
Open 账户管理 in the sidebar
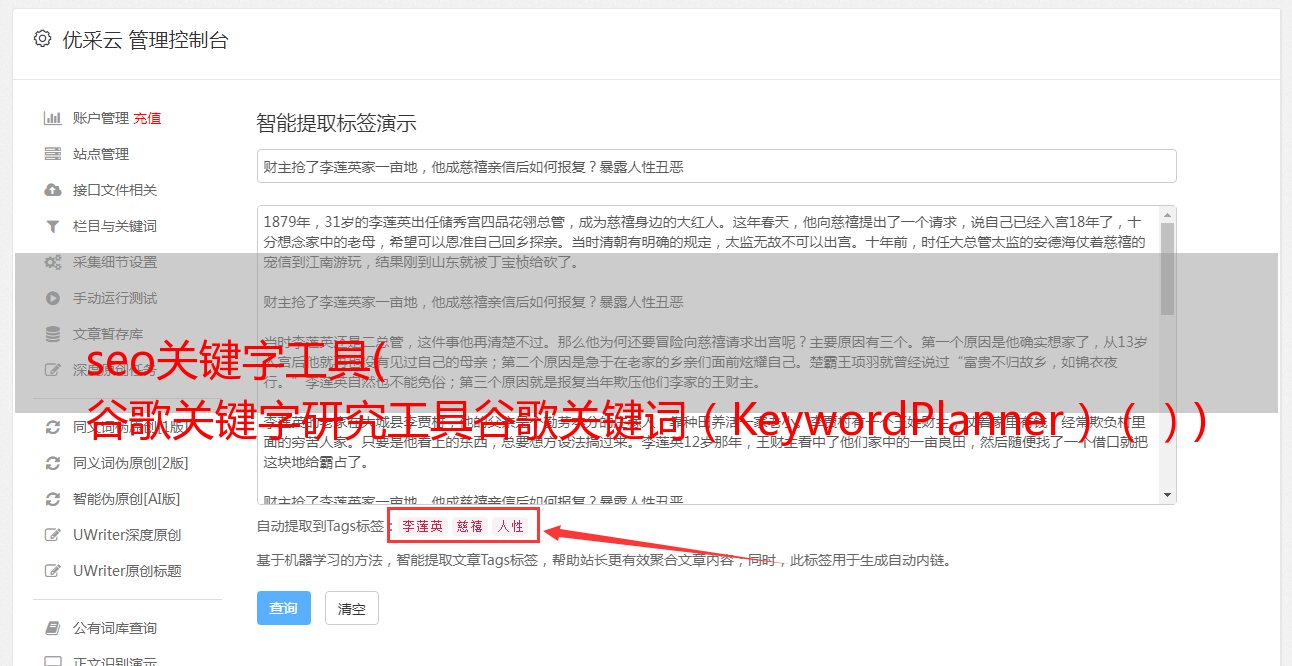click(101, 118)
